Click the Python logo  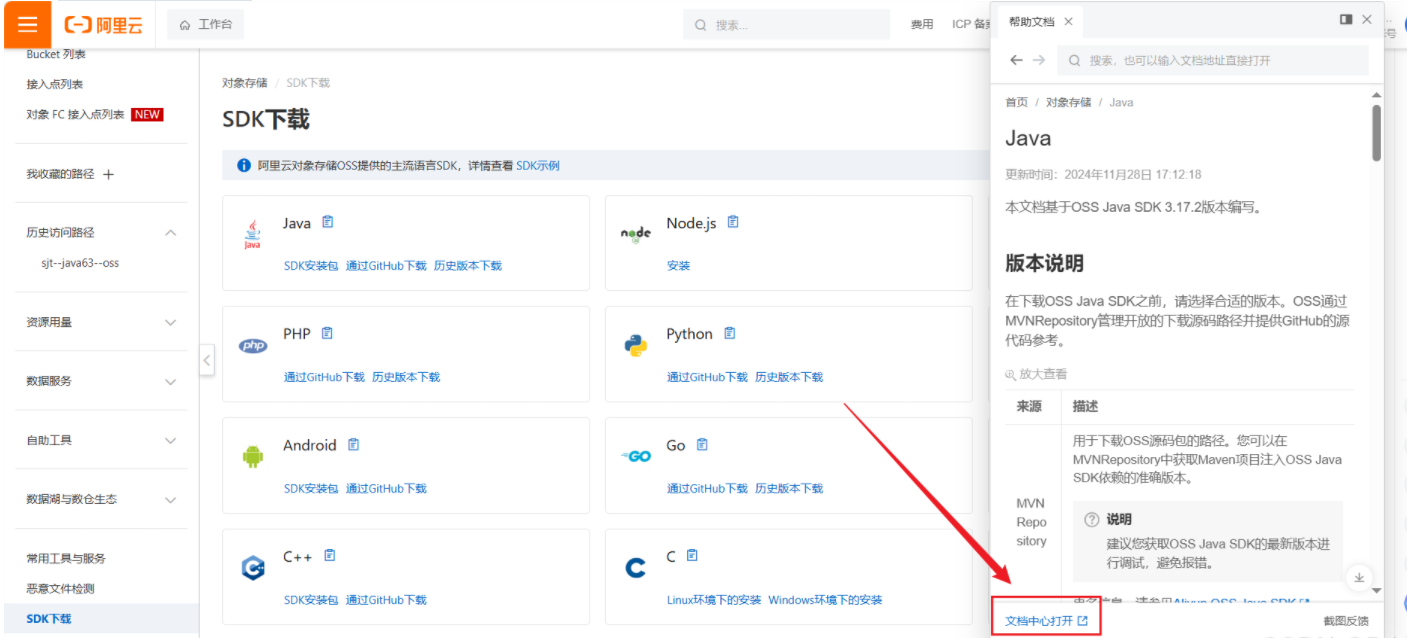636,346
